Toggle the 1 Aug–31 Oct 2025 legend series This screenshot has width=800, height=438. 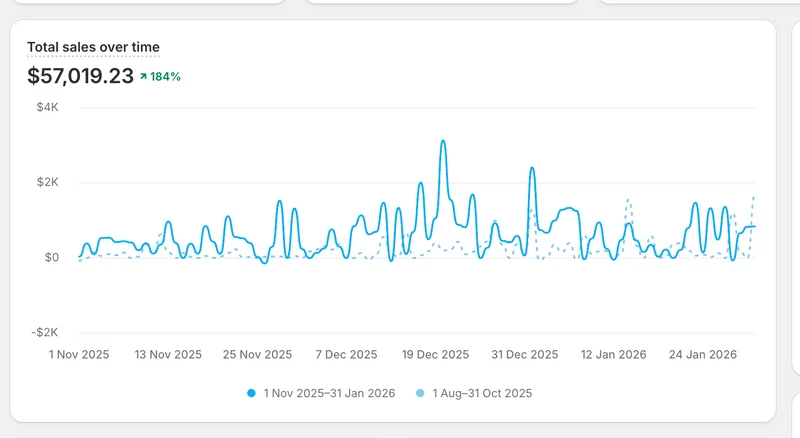coord(474,393)
